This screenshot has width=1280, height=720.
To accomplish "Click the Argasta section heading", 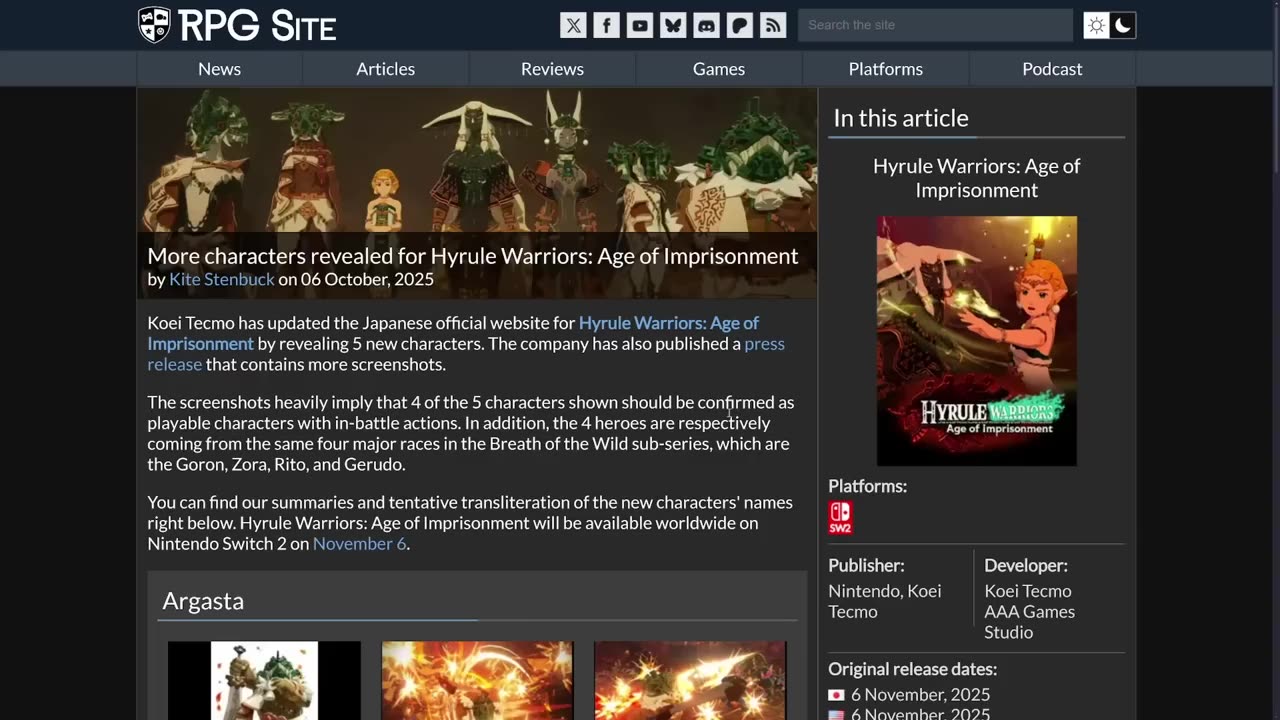I will (x=203, y=600).
